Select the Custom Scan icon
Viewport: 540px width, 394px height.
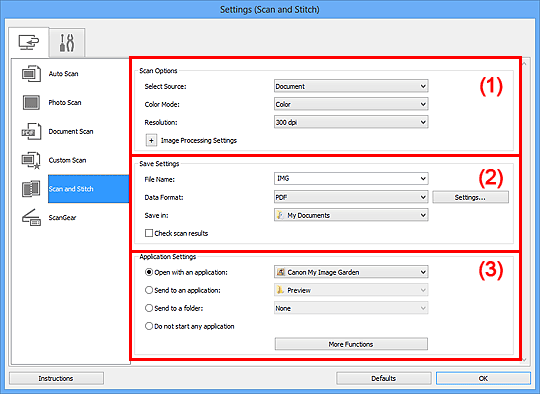(x=31, y=160)
